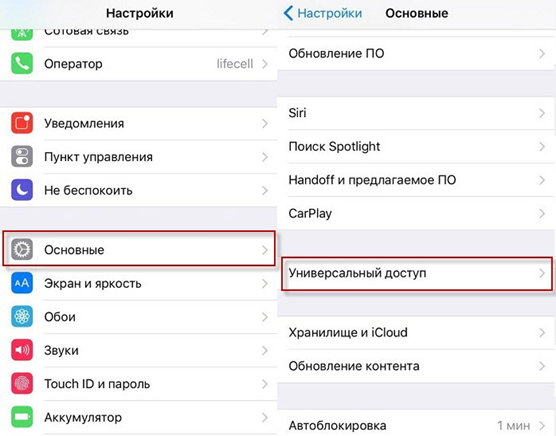The height and width of the screenshot is (436, 556).
Task: Open Обновление контента row
Action: point(417,366)
